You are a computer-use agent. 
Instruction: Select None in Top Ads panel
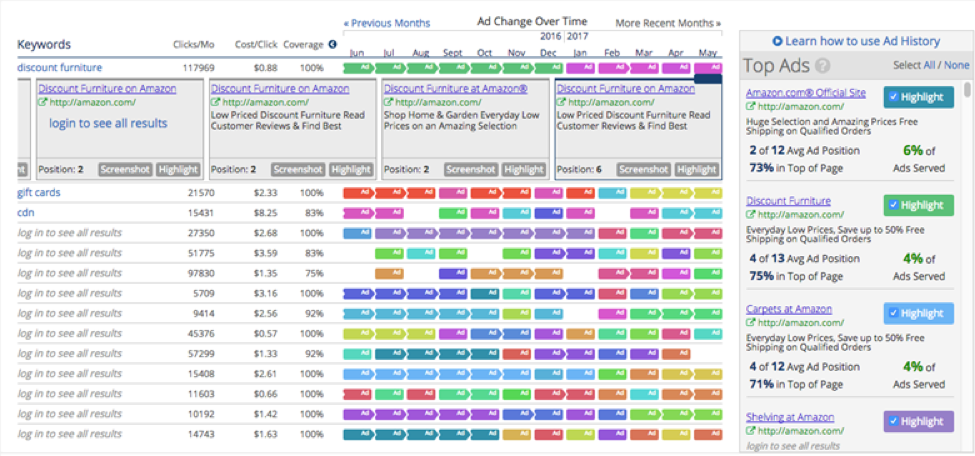[x=957, y=65]
